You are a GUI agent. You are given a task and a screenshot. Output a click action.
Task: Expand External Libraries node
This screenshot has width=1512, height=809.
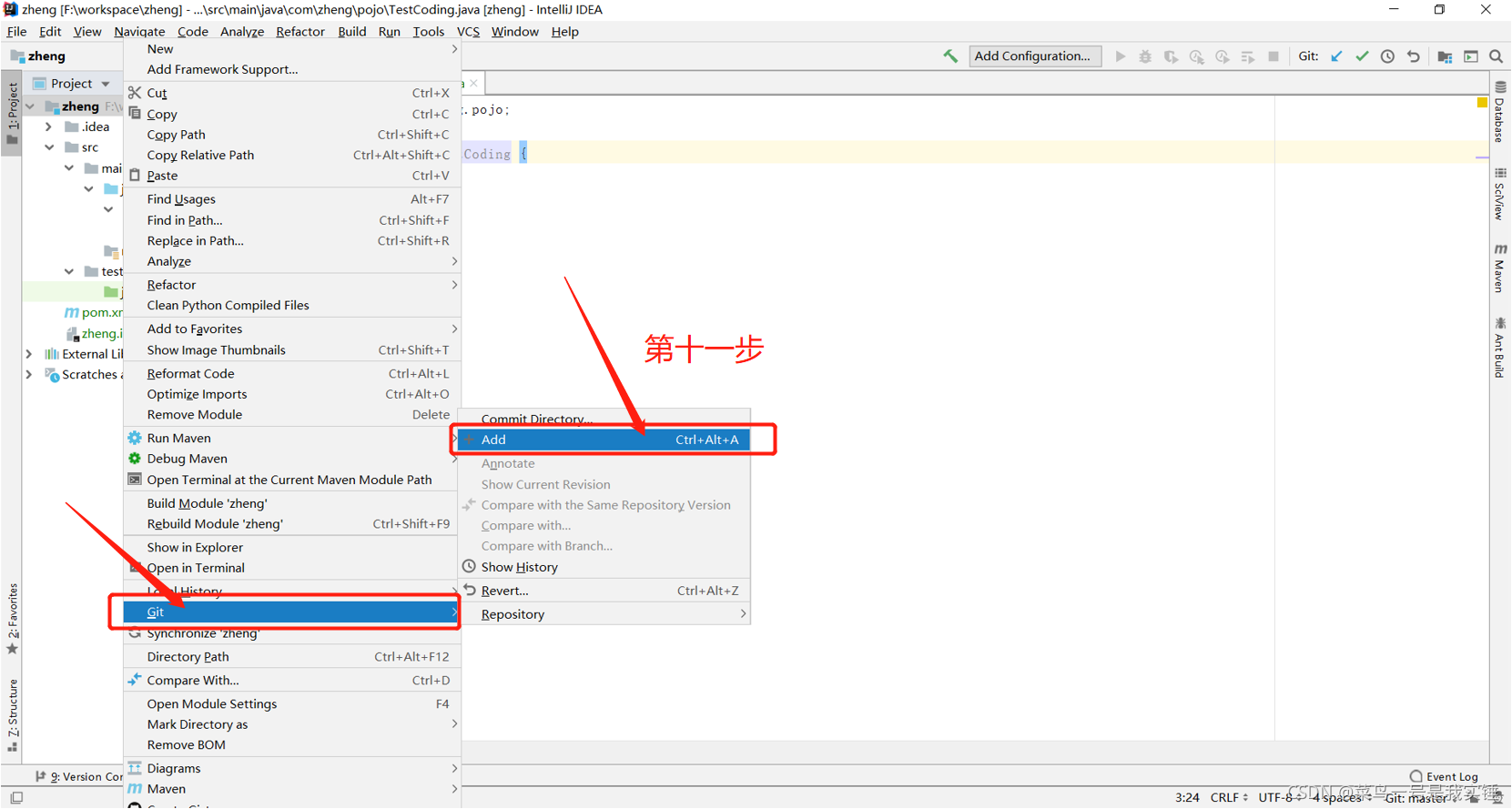pyautogui.click(x=29, y=354)
